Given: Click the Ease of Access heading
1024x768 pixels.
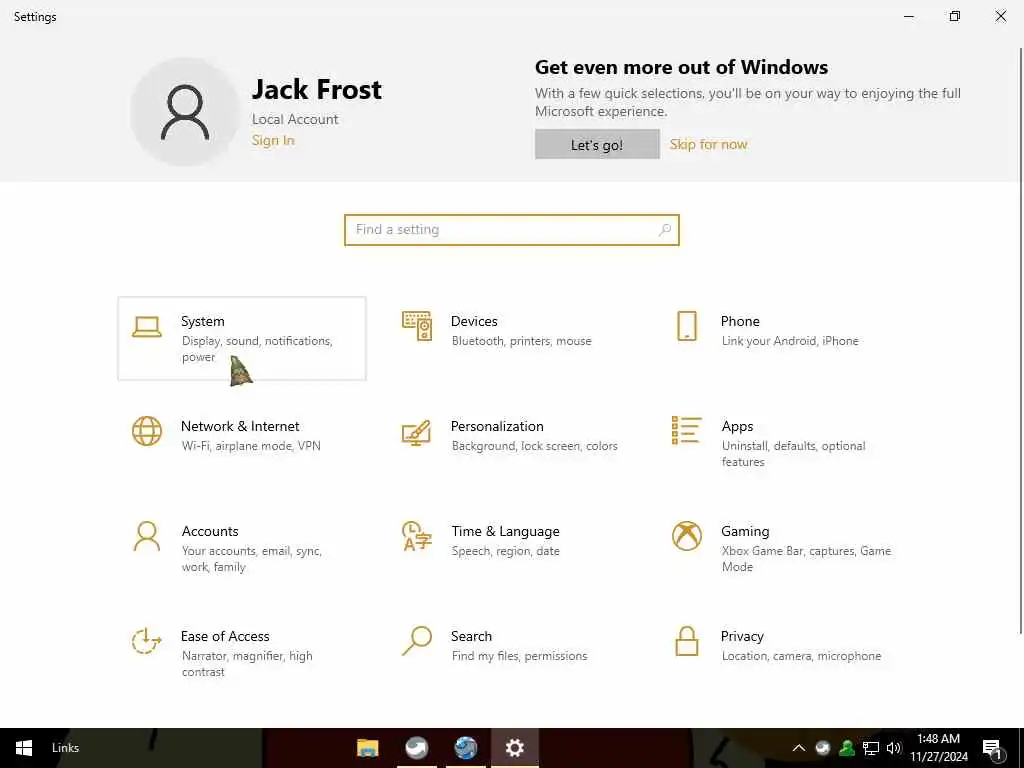Looking at the screenshot, I should pyautogui.click(x=225, y=636).
